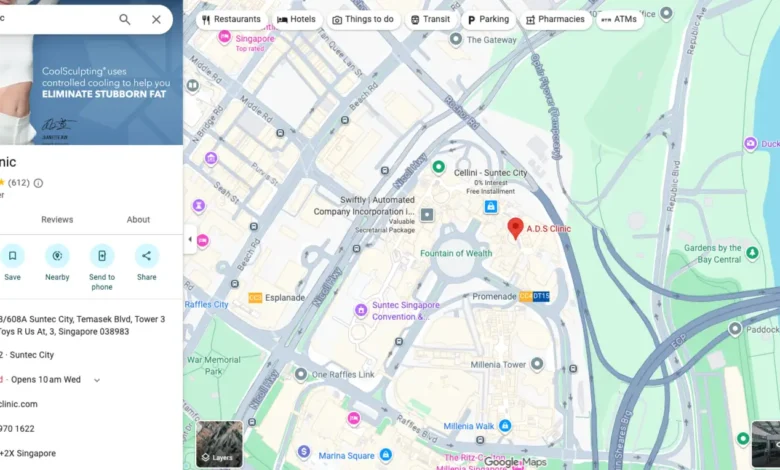Send location to phone
The image size is (780, 470).
tap(102, 256)
